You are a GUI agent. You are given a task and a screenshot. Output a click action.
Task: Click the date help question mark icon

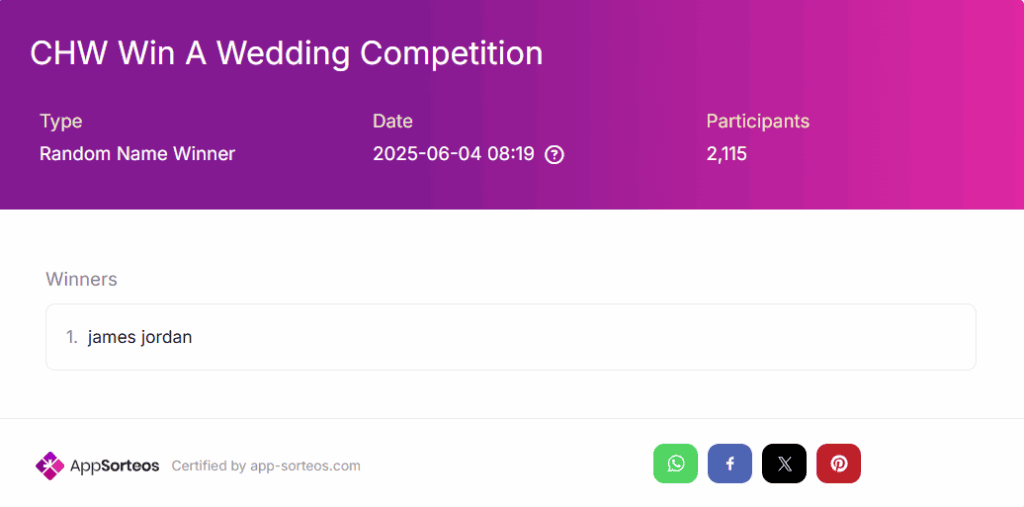554,155
